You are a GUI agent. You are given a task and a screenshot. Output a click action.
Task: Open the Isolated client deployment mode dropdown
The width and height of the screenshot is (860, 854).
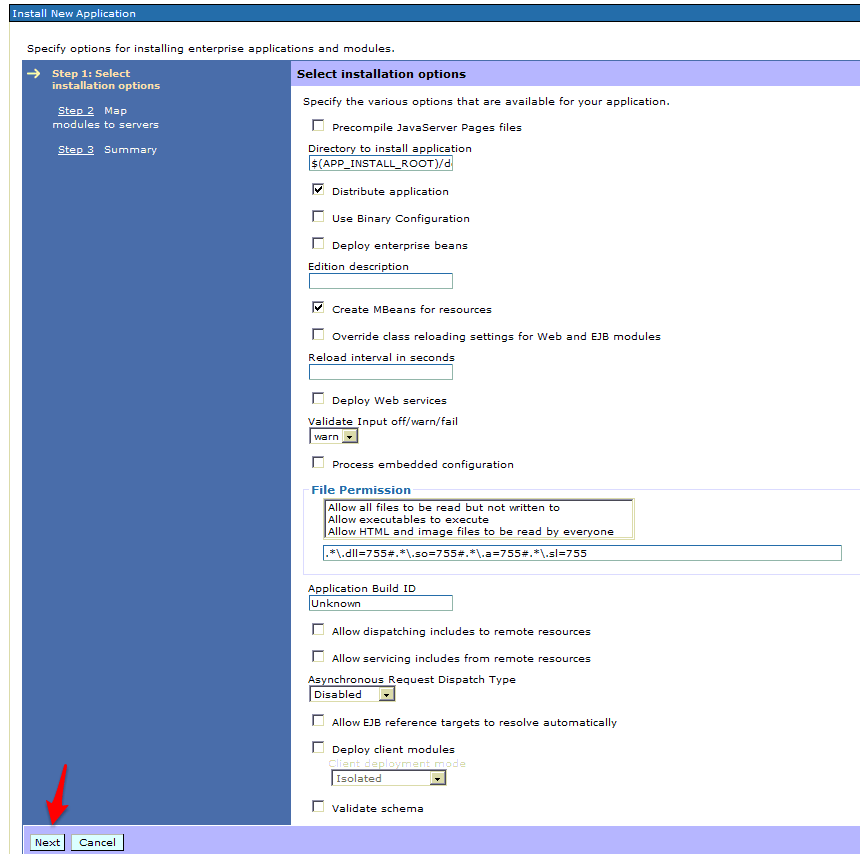(x=389, y=778)
